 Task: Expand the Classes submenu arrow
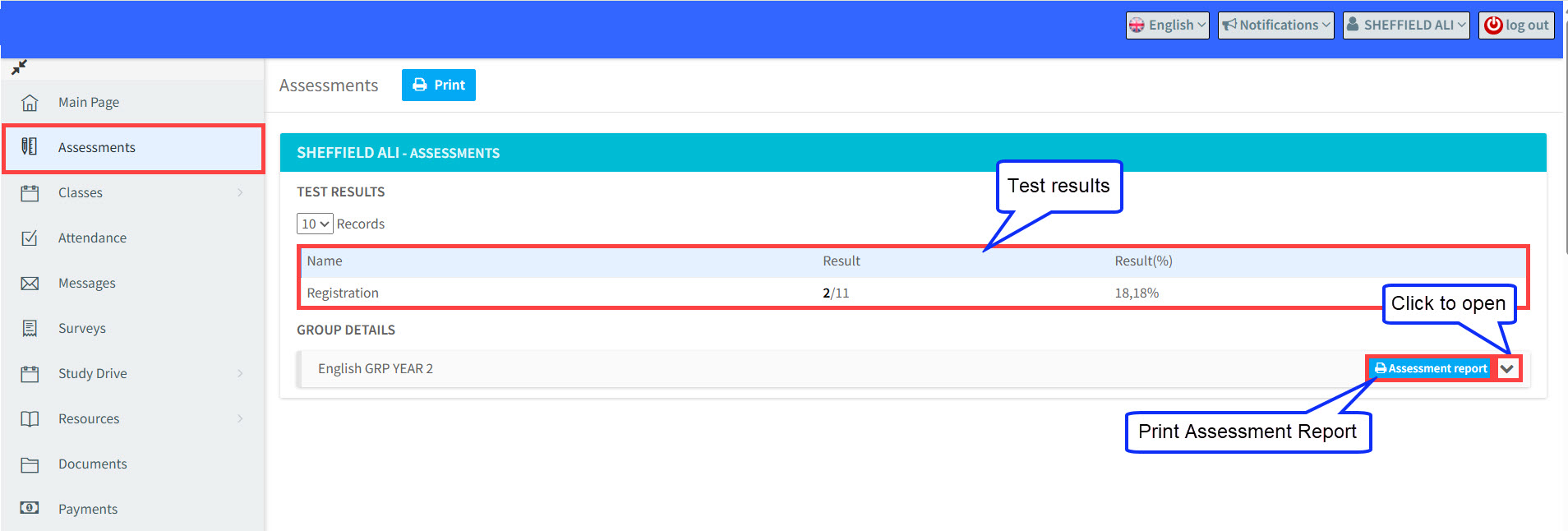pyautogui.click(x=240, y=193)
